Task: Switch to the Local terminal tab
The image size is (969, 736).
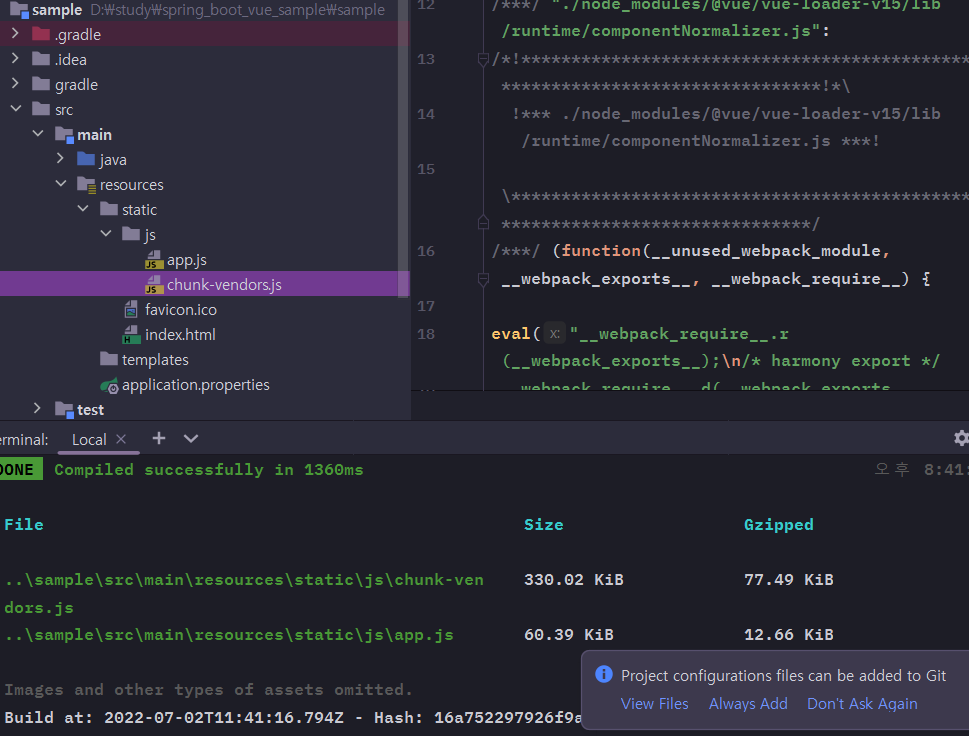Action: click(x=88, y=438)
